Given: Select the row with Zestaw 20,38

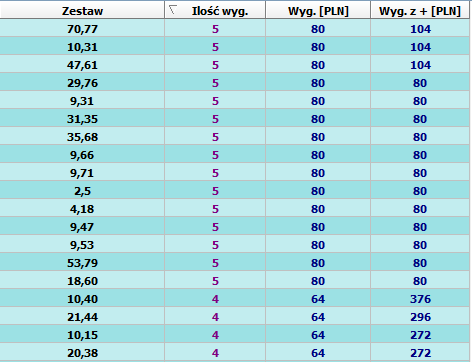Looking at the screenshot, I should point(235,353).
